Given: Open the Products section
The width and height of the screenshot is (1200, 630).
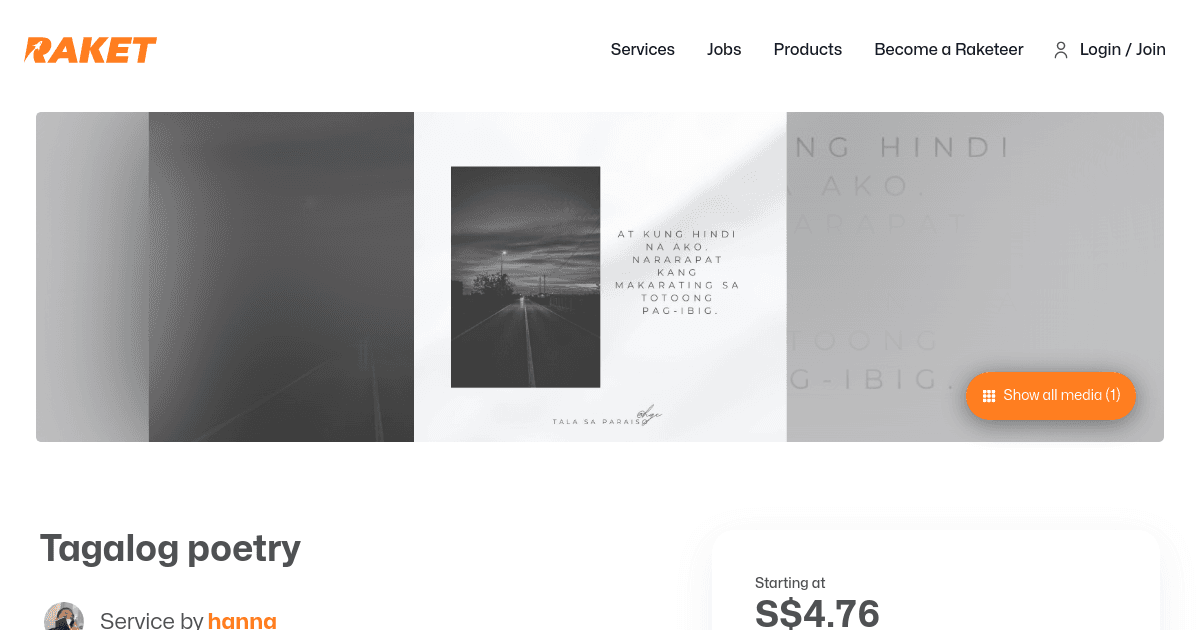Looking at the screenshot, I should [x=808, y=49].
